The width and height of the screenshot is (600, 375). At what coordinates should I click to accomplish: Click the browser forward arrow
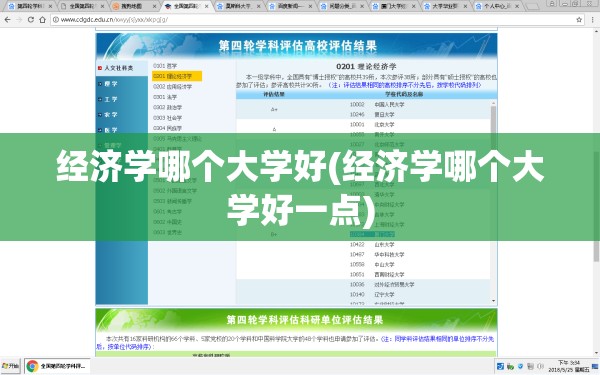tap(19, 20)
